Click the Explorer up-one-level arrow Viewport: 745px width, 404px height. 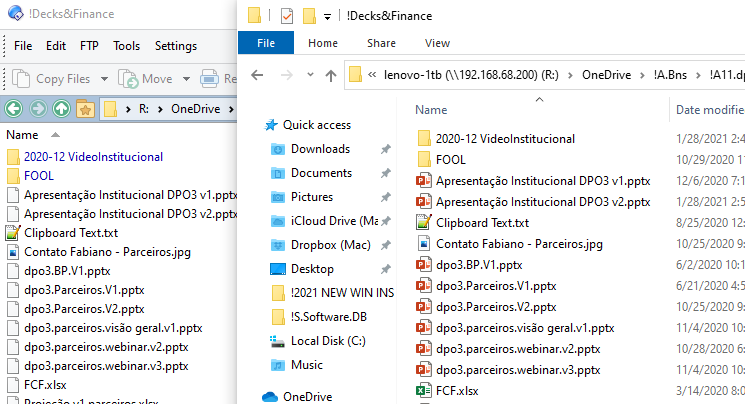(x=329, y=76)
